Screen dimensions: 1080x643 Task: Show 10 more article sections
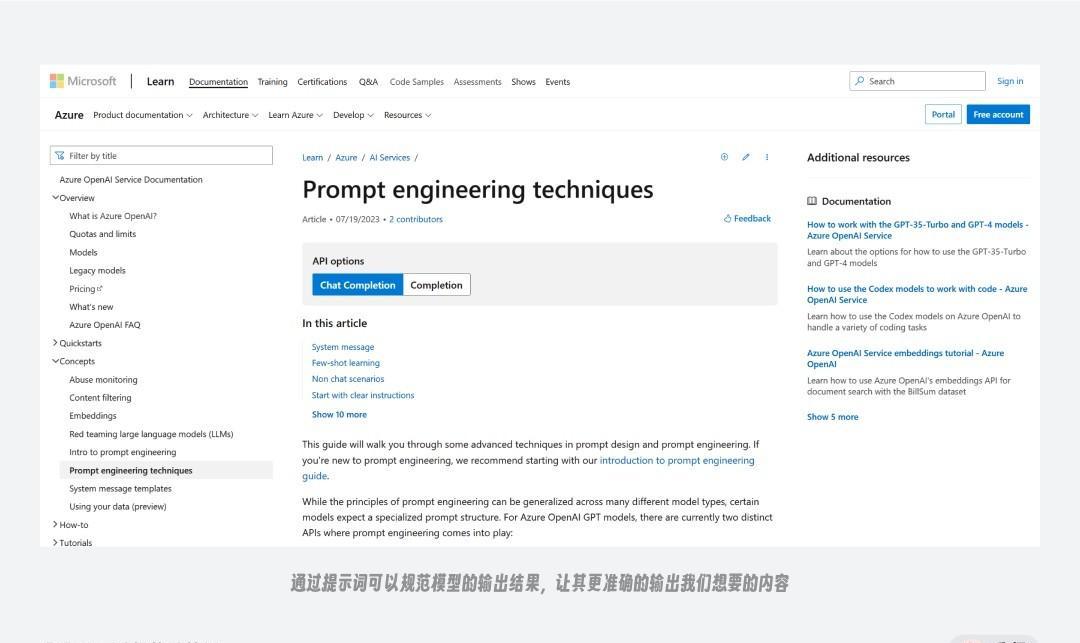tap(339, 414)
